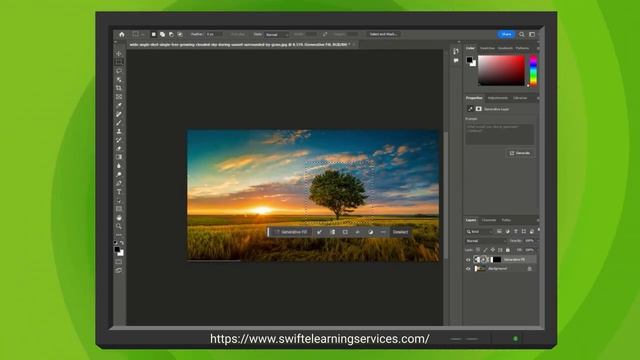Select the Horizontal Type tool
The width and height of the screenshot is (640, 360).
[119, 192]
